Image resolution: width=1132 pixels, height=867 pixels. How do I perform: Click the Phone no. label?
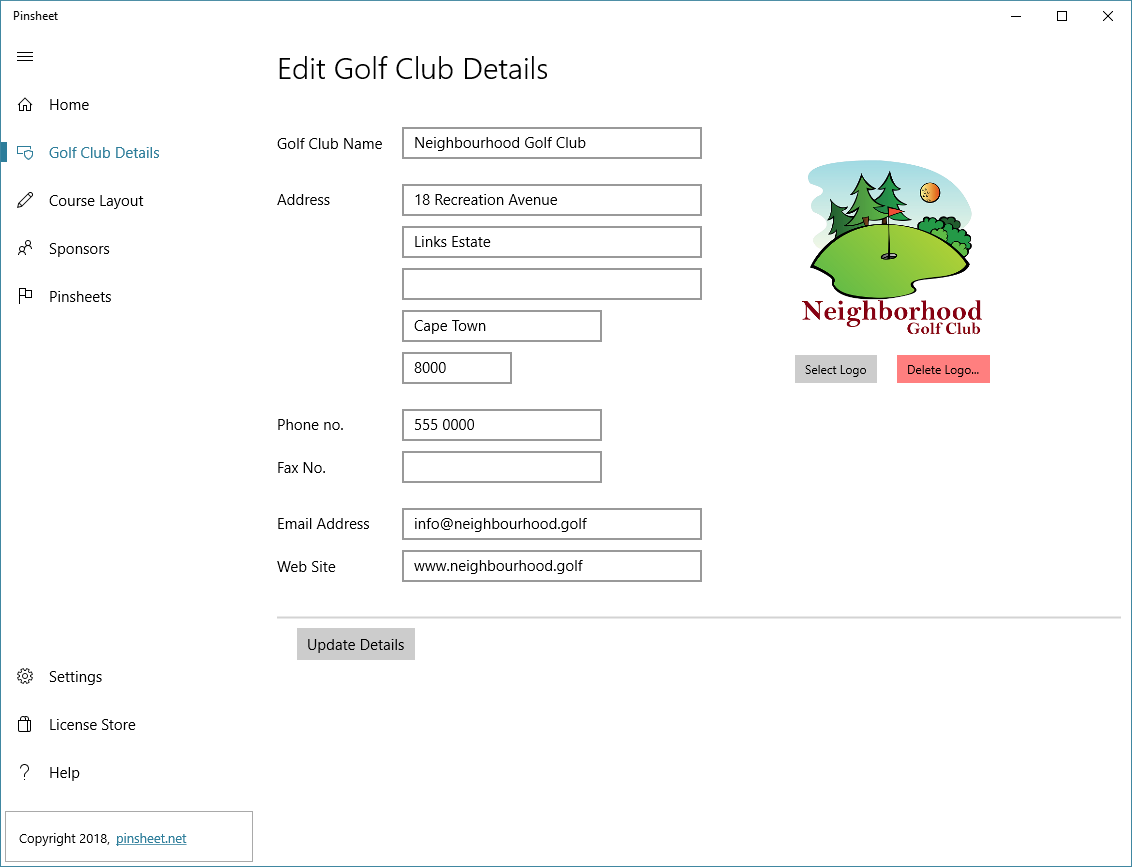tap(310, 425)
